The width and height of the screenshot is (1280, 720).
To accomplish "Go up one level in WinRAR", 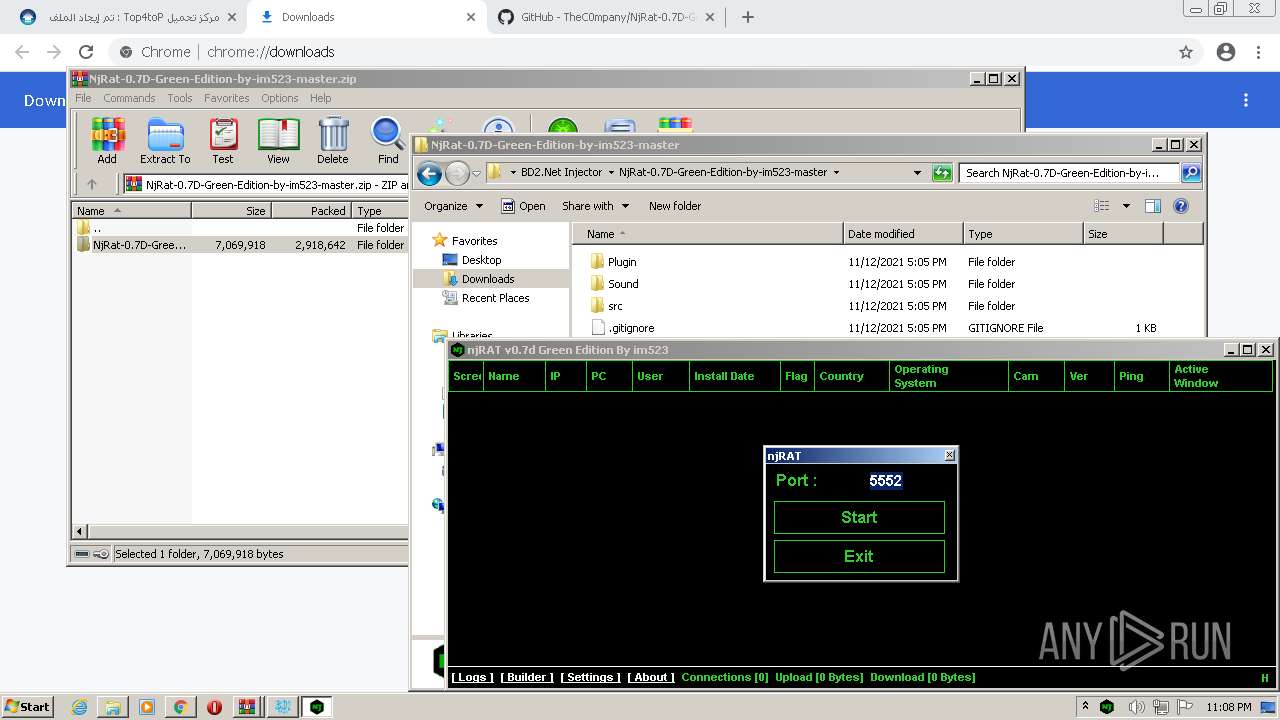I will tap(92, 184).
